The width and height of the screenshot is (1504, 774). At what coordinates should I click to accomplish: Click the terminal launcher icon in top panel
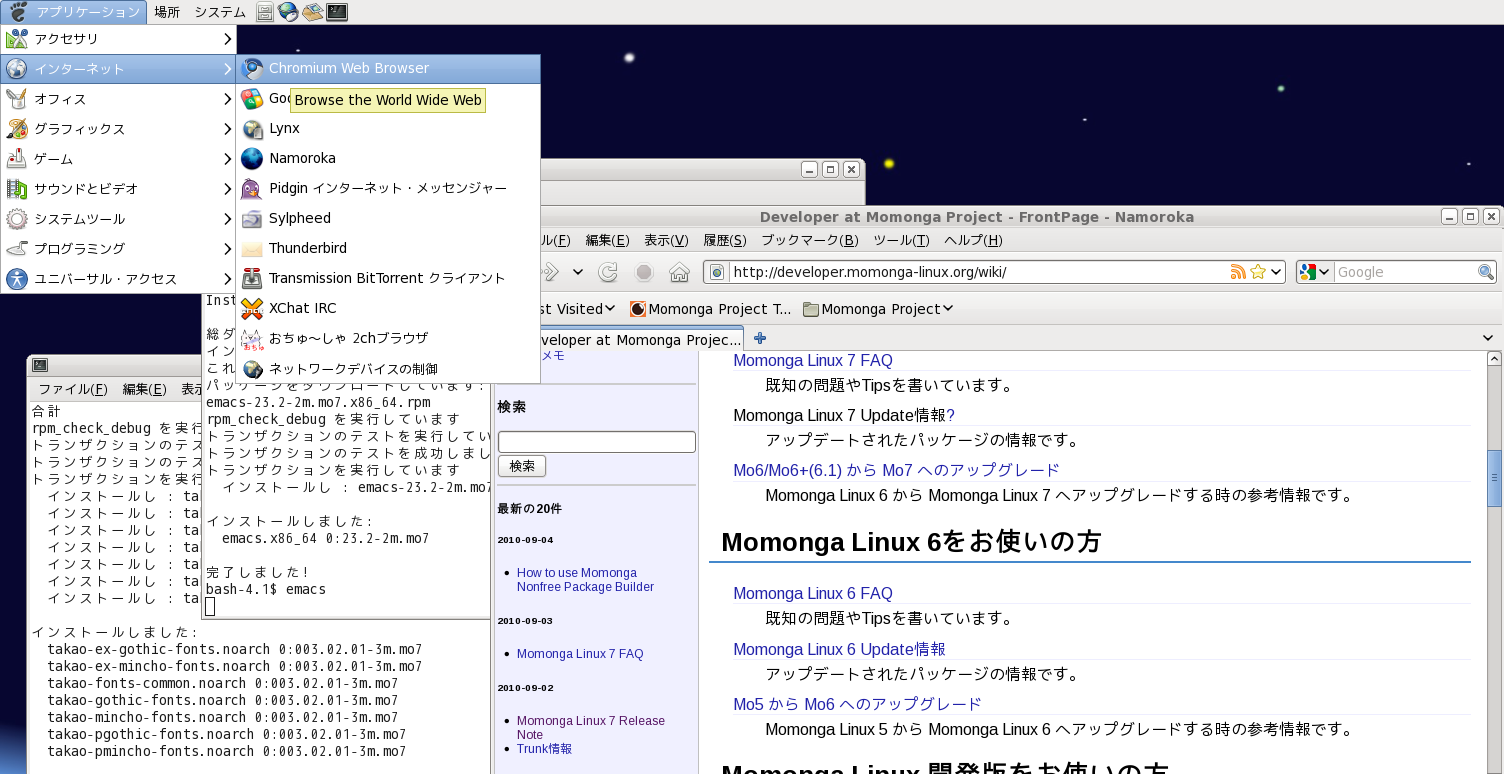click(x=337, y=12)
